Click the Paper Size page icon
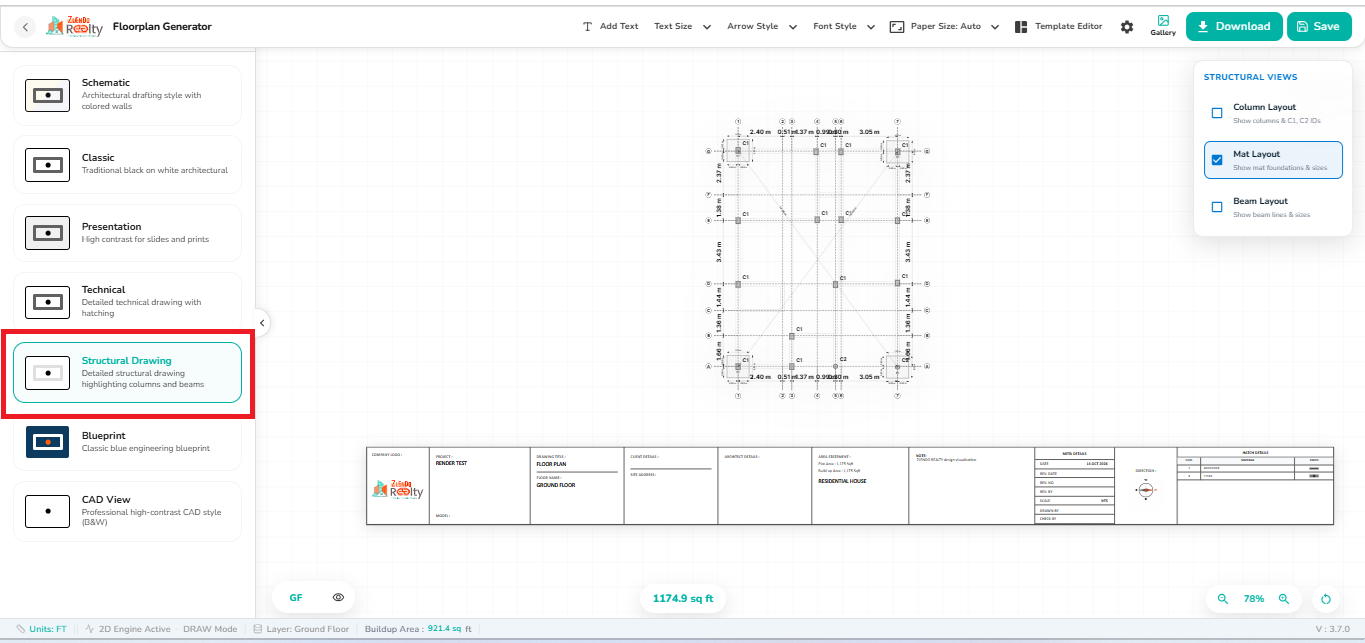 pyautogui.click(x=897, y=27)
